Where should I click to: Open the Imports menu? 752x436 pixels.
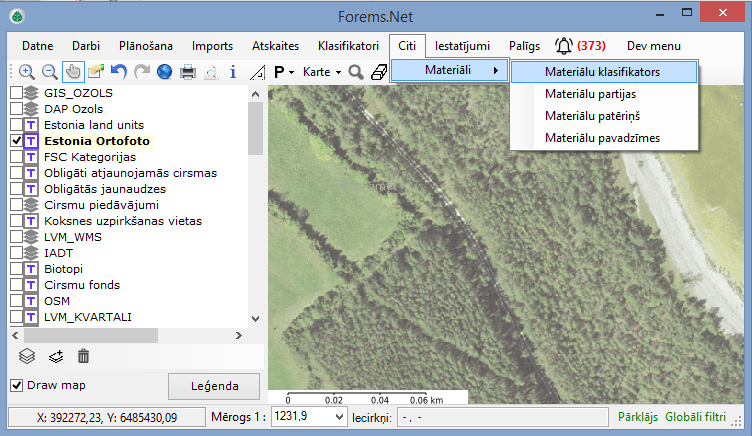tap(212, 46)
